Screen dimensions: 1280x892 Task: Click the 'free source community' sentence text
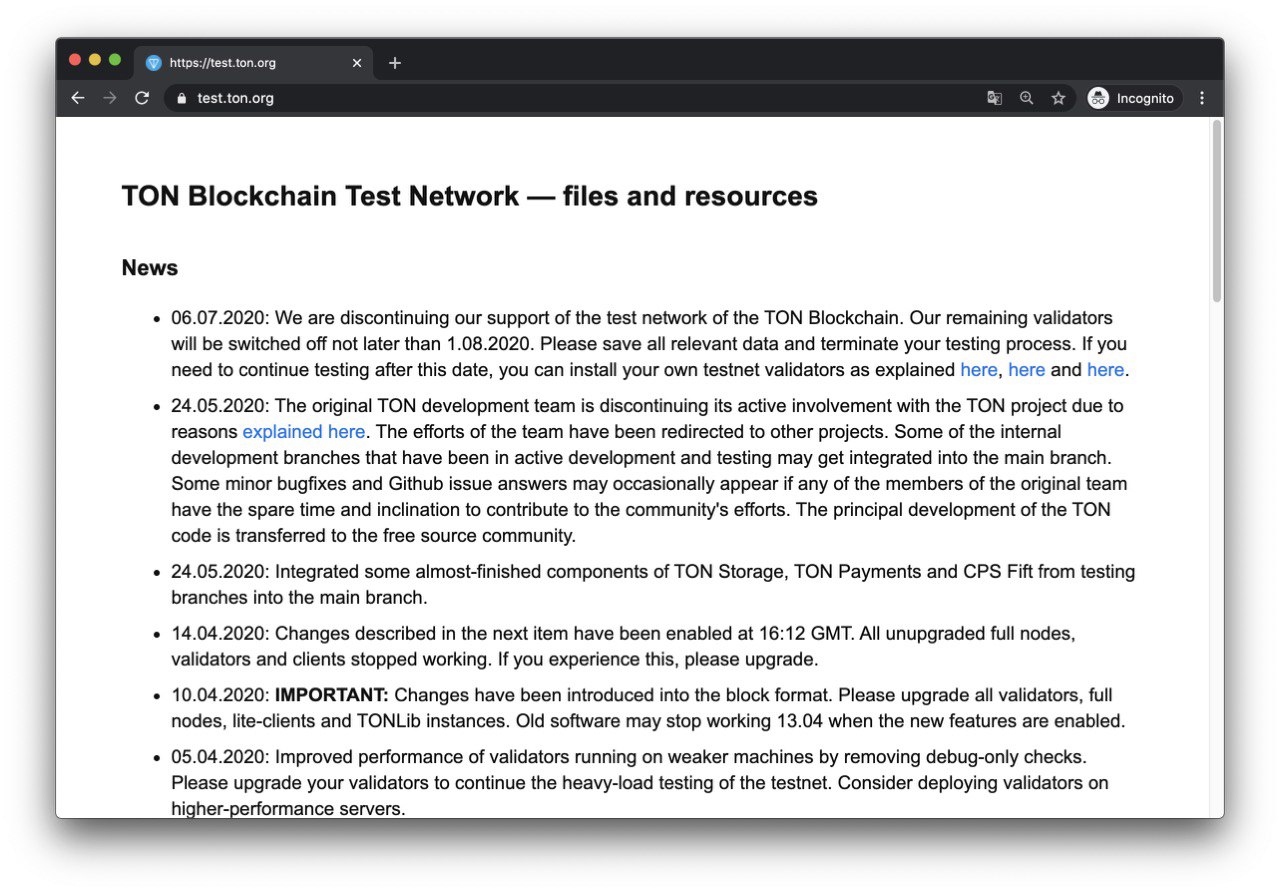point(479,536)
